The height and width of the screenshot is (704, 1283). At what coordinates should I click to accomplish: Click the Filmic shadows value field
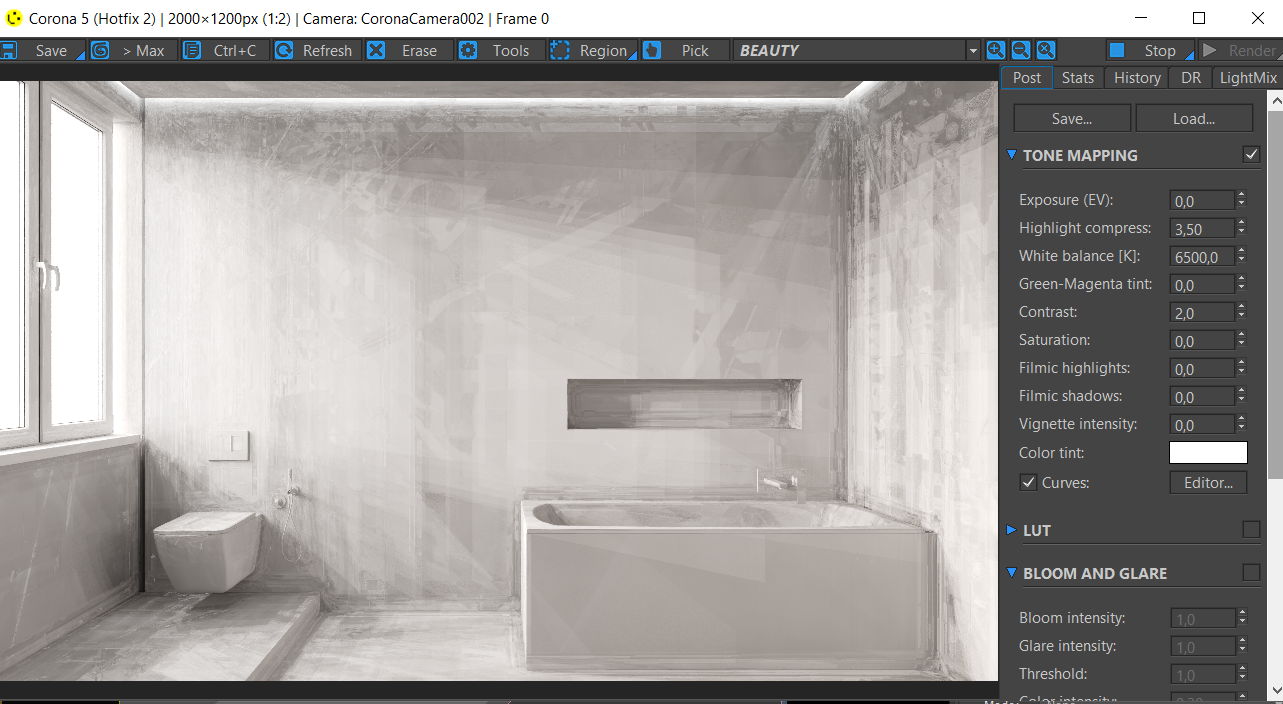pyautogui.click(x=1202, y=397)
